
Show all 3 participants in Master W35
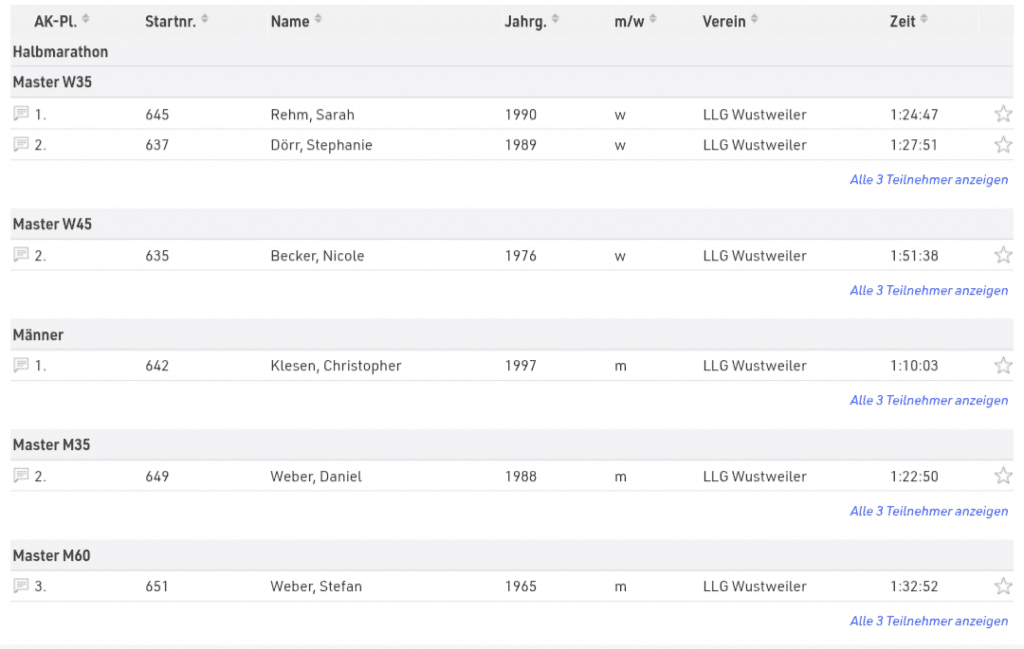(928, 180)
